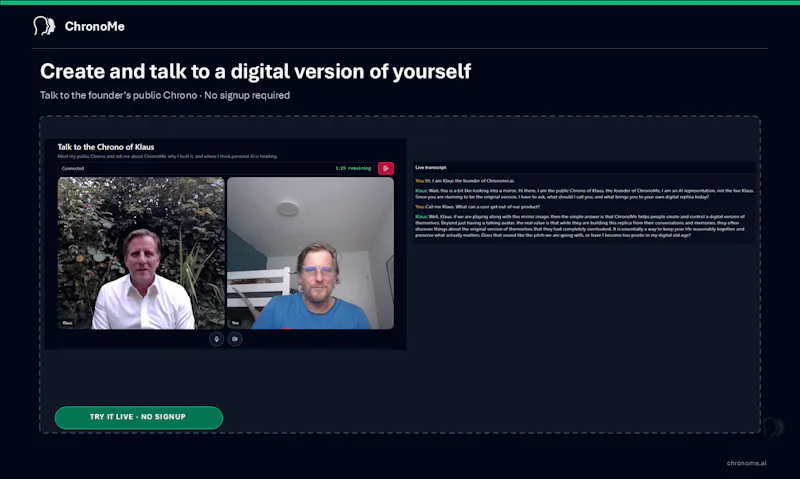Click transcript line Hi, I am Klaus the founder
This screenshot has height=479, width=800.
(465, 181)
